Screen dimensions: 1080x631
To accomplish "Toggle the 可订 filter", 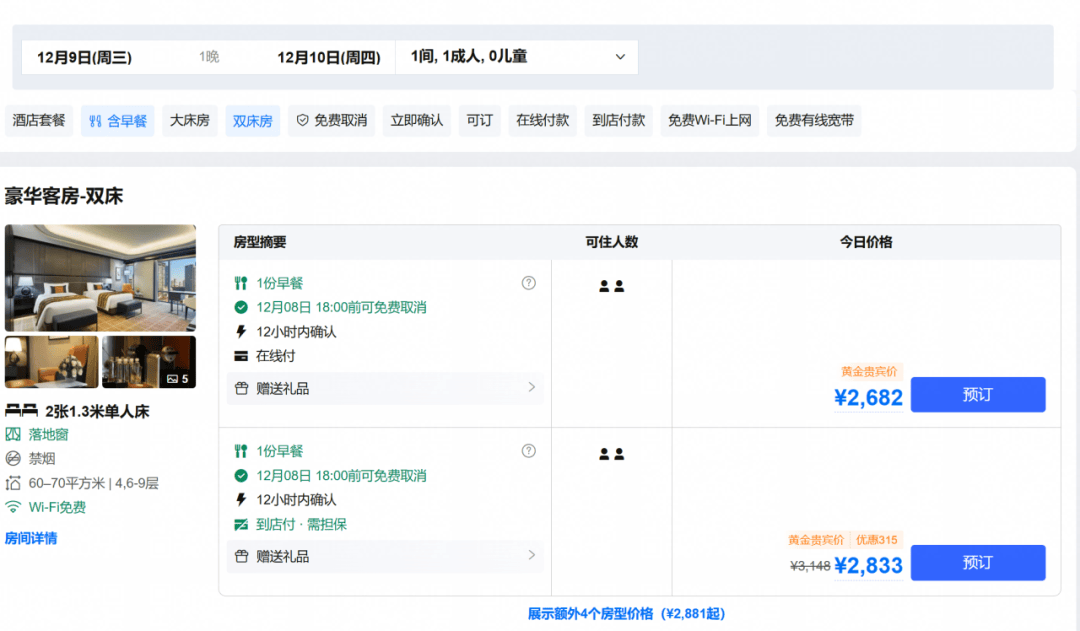I will tap(479, 121).
